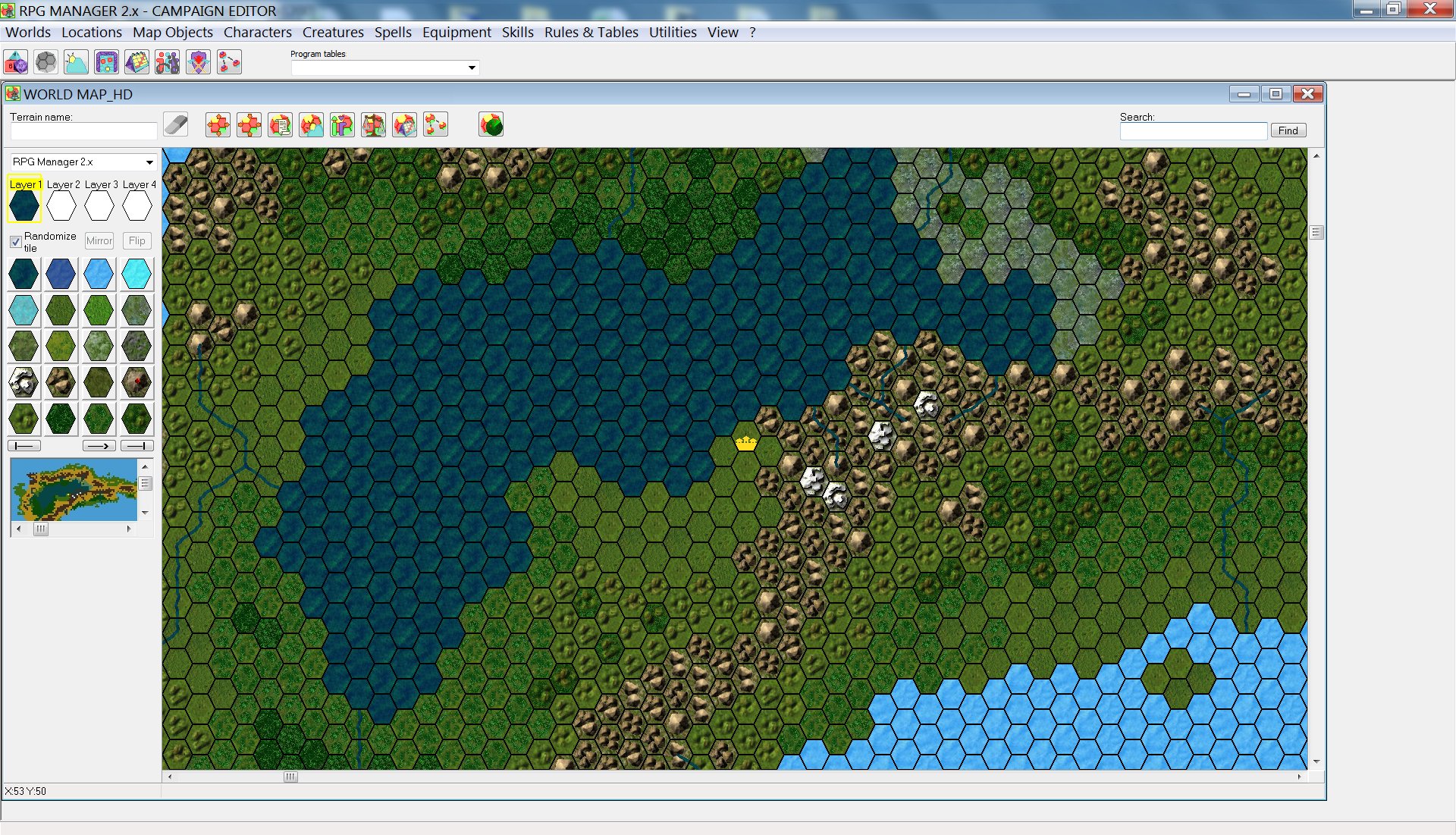Open the landscape with sun toolbar icon
The image size is (1456, 835).
[77, 62]
